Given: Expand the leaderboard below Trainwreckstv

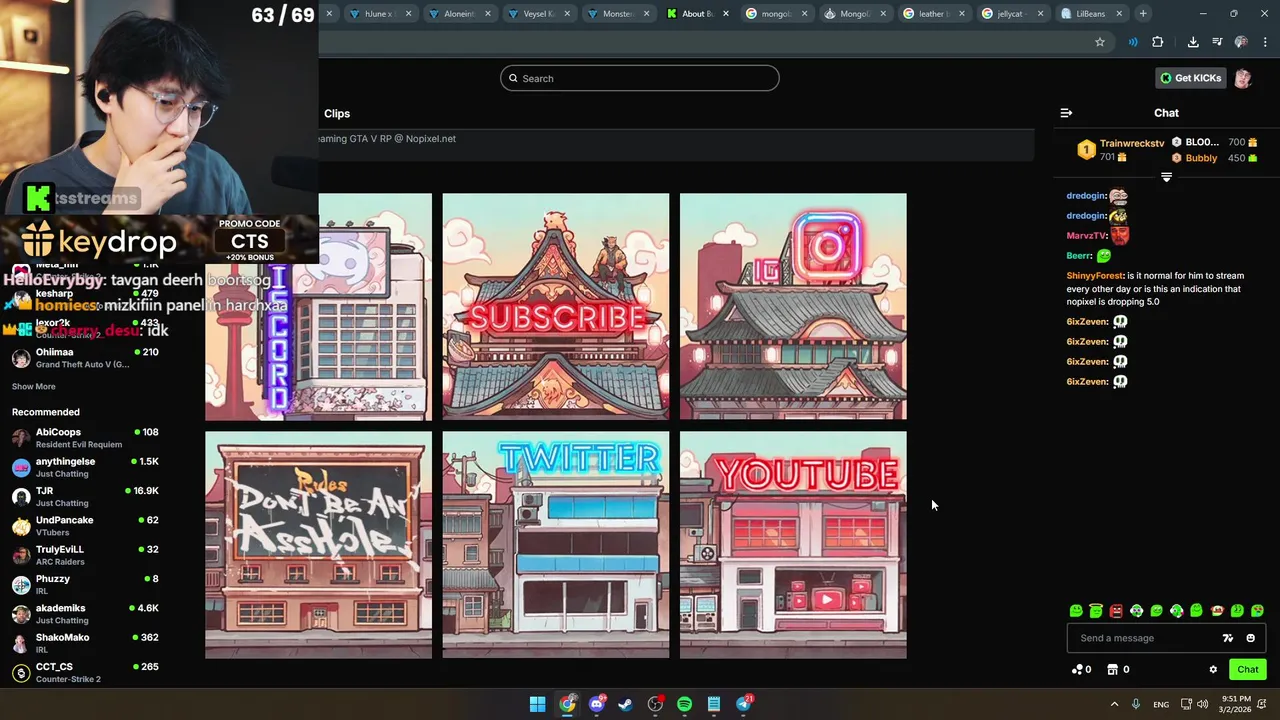Looking at the screenshot, I should point(1166,177).
